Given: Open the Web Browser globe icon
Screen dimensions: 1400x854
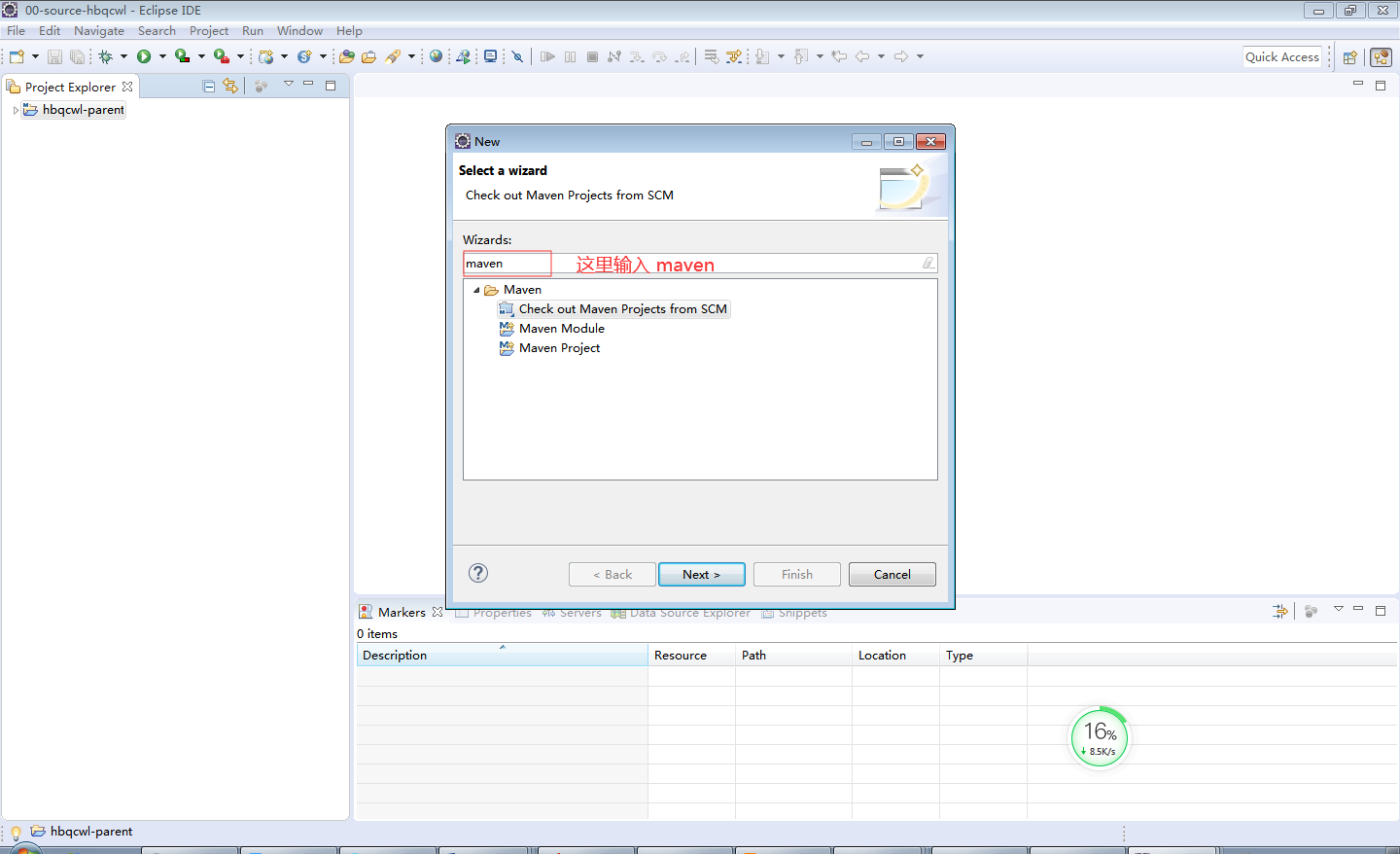Looking at the screenshot, I should (x=436, y=56).
